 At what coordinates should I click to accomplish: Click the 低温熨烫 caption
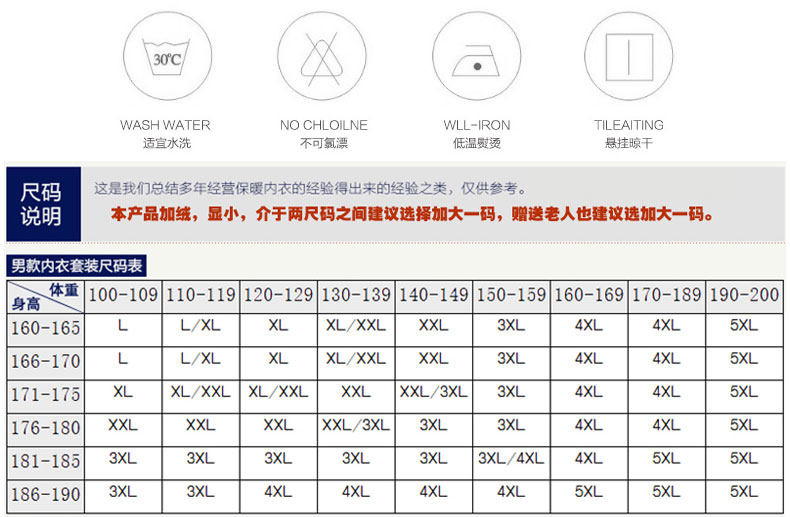[477, 143]
